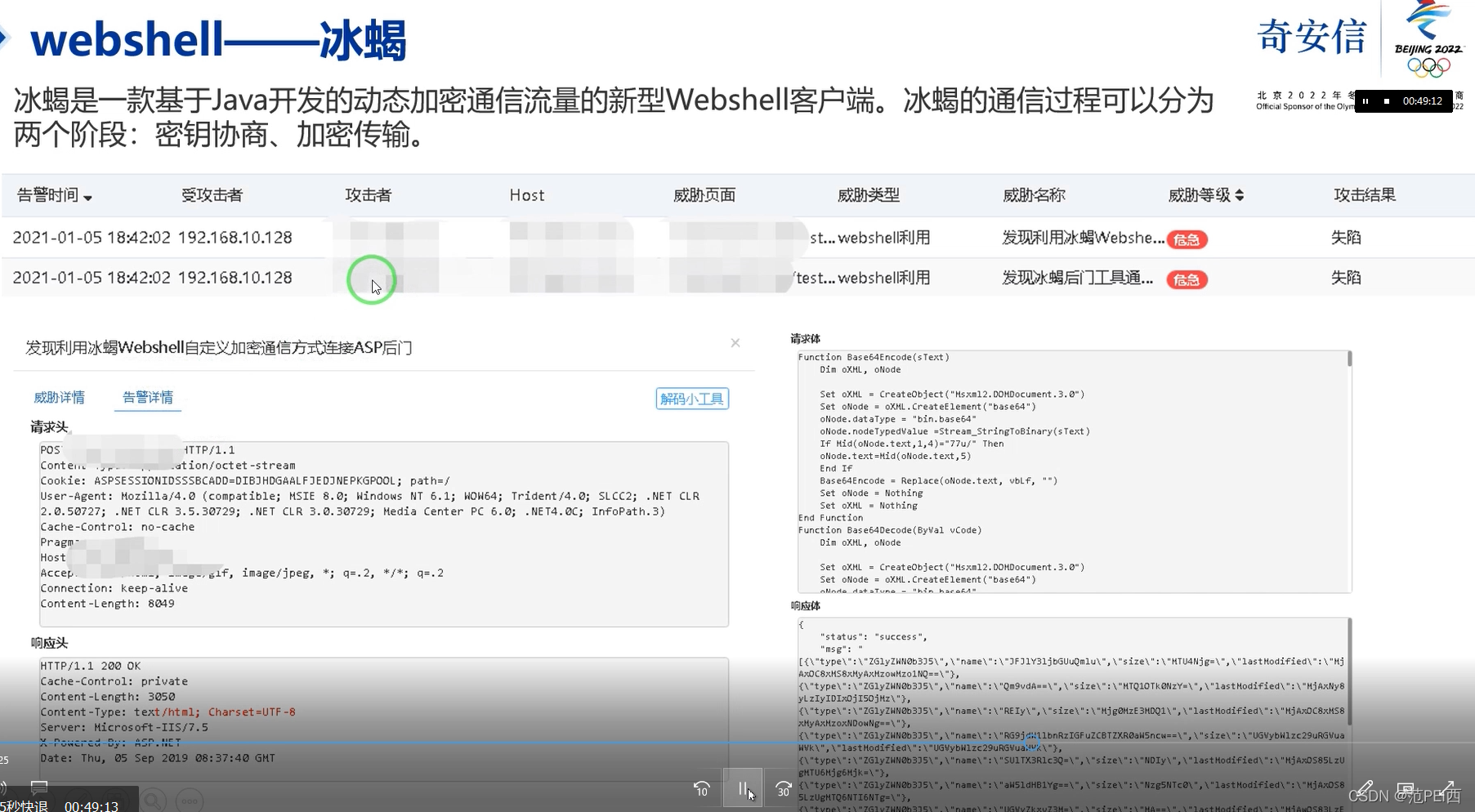The image size is (1475, 812).
Task: Pause the recording in the black recorder overlay
Action: click(x=1365, y=101)
